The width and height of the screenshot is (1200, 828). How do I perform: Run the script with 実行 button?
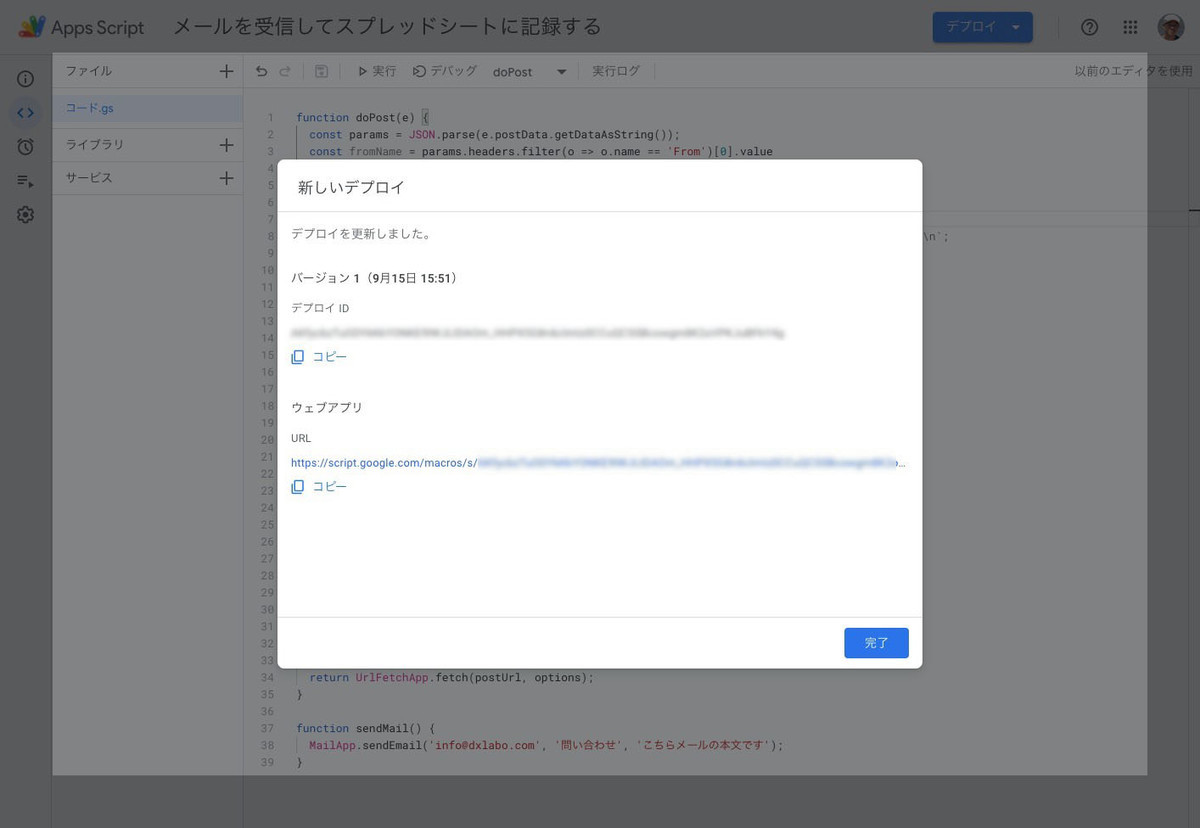tap(376, 71)
